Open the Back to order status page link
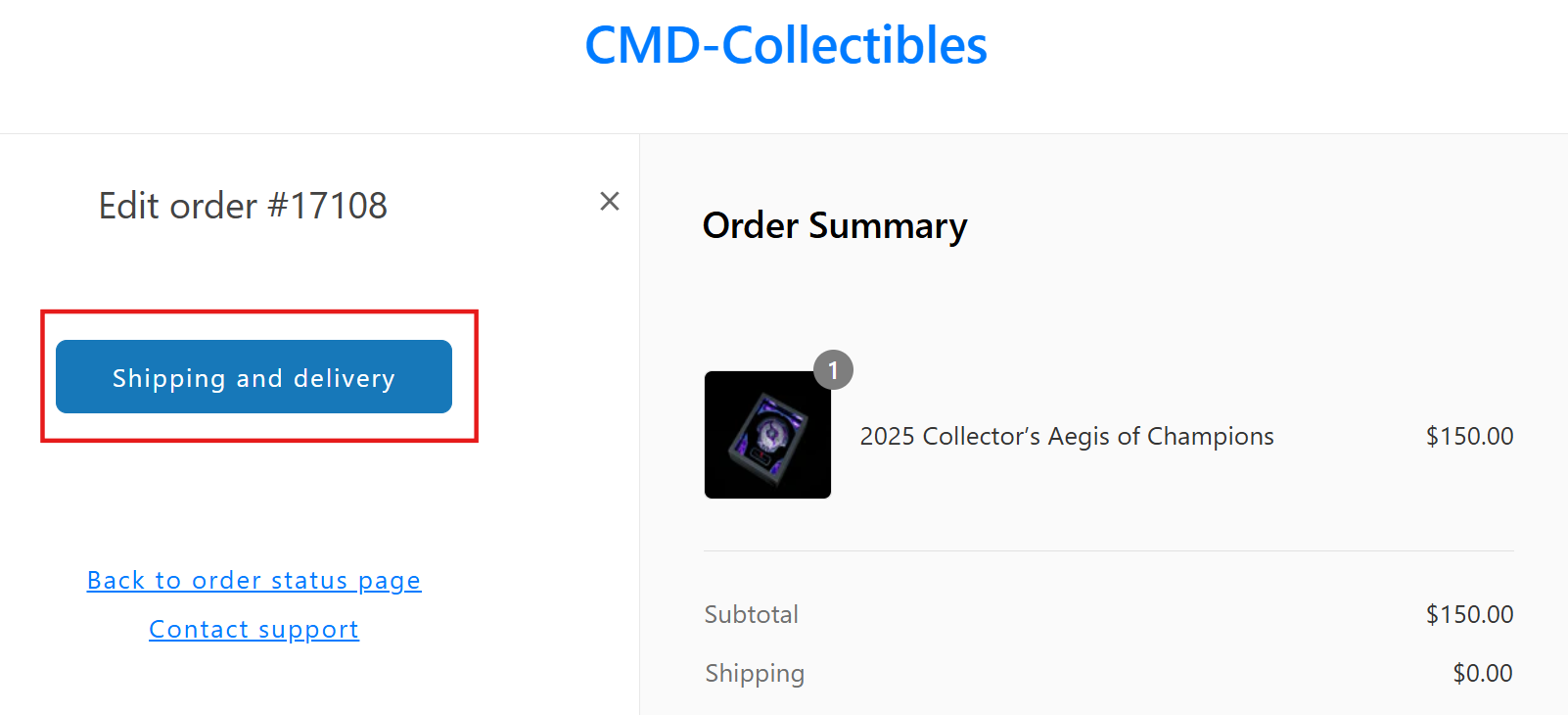This screenshot has width=1568, height=715. [254, 581]
